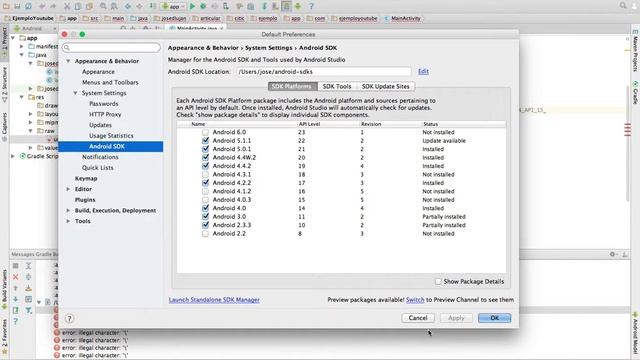Check the Android 4.1.2 checkbox
This screenshot has height=360, width=640.
click(x=205, y=191)
